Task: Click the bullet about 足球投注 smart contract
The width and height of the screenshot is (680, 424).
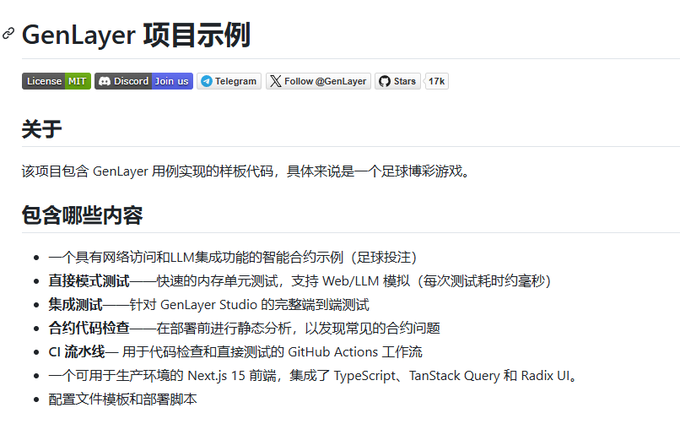Action: (x=233, y=258)
